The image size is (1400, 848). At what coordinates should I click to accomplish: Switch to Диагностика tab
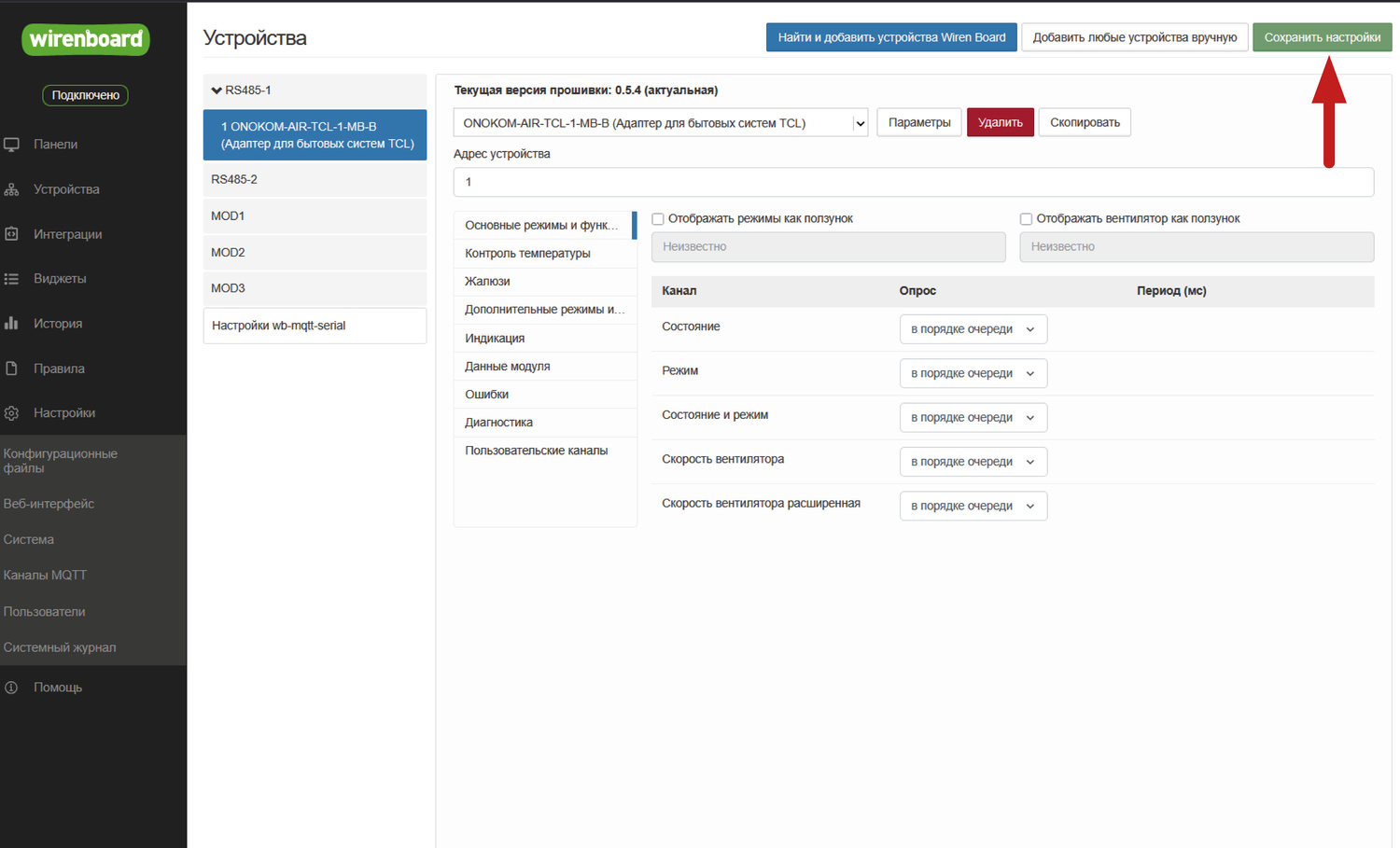(x=545, y=423)
